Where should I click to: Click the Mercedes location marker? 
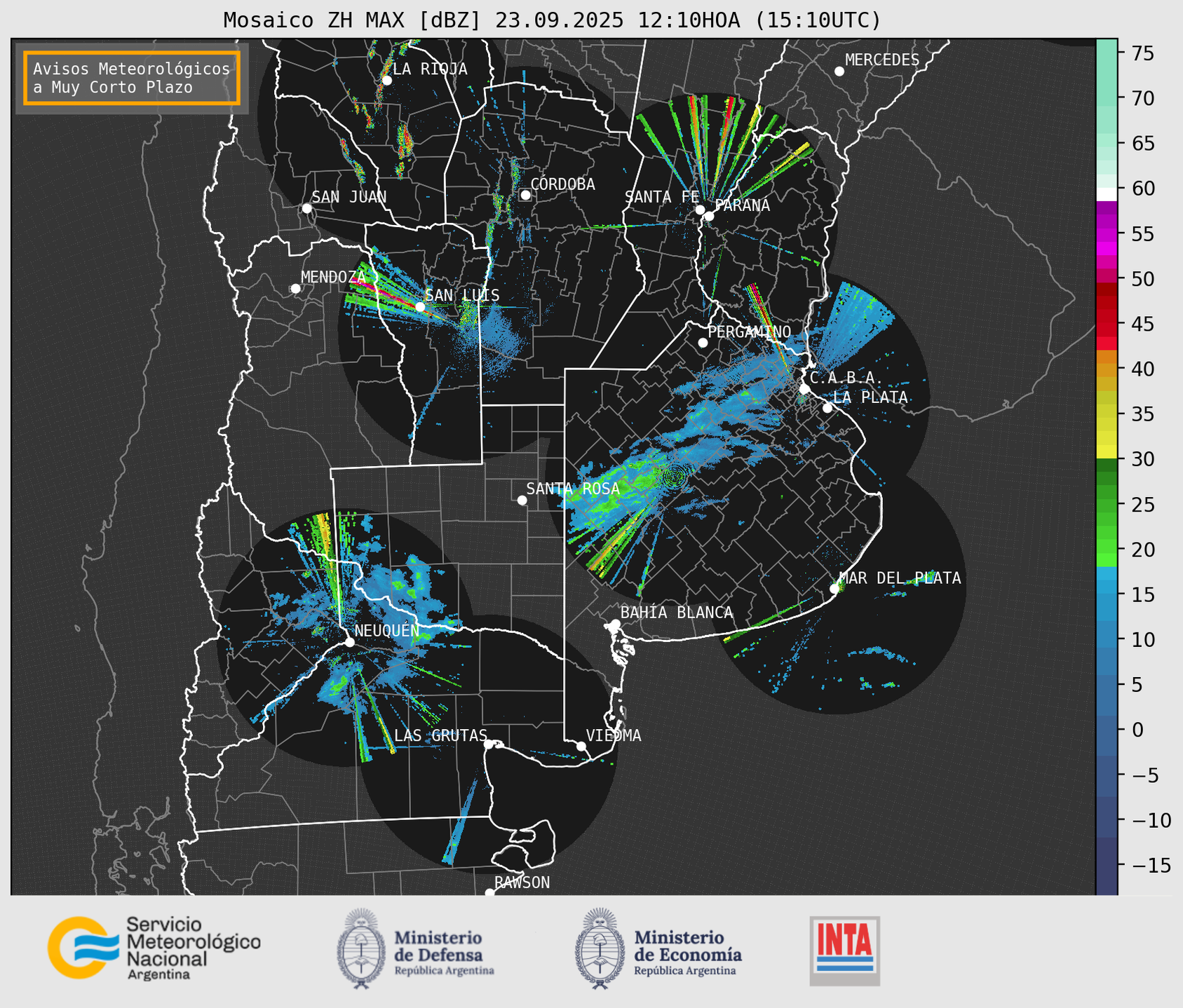(839, 71)
